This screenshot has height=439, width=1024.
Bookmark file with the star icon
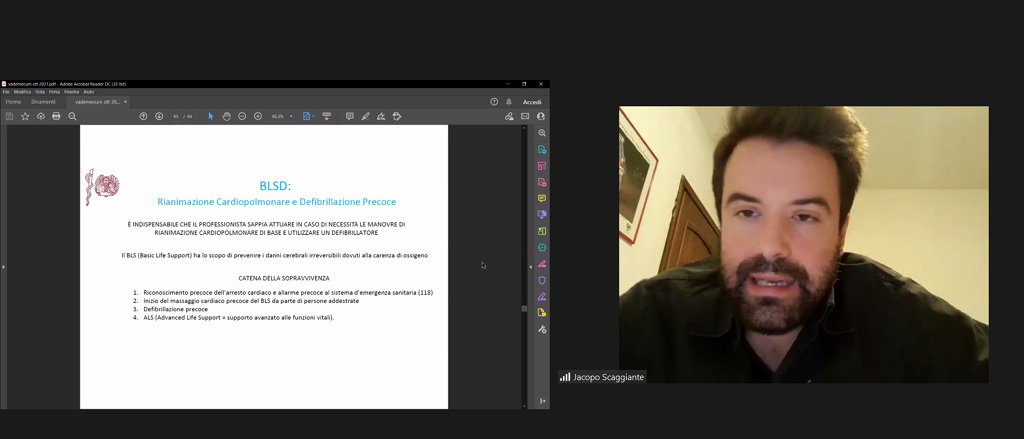25,116
